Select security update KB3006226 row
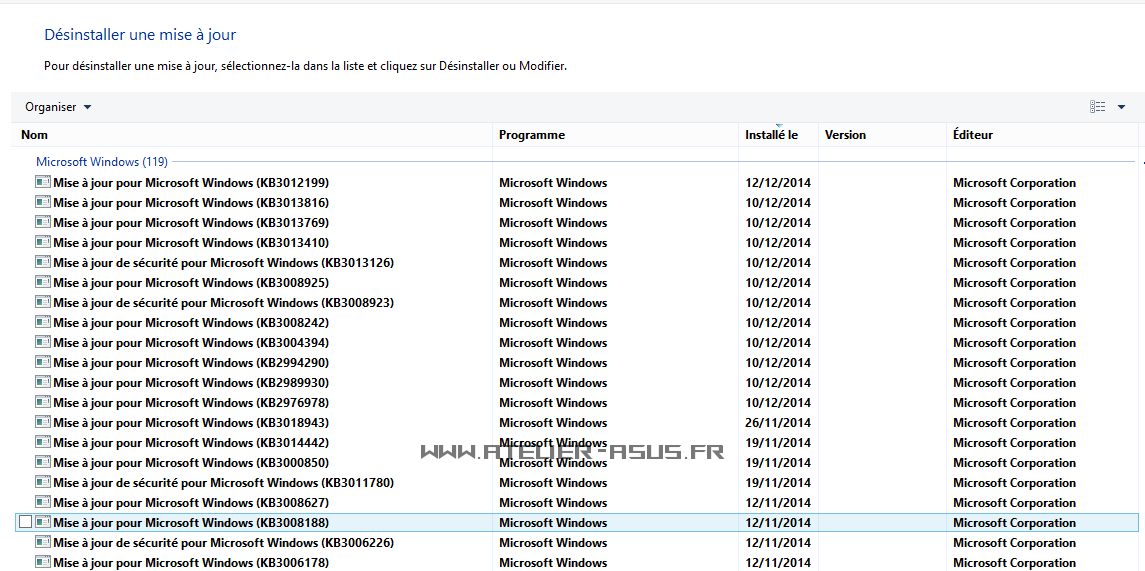This screenshot has width=1145, height=571. (x=223, y=542)
